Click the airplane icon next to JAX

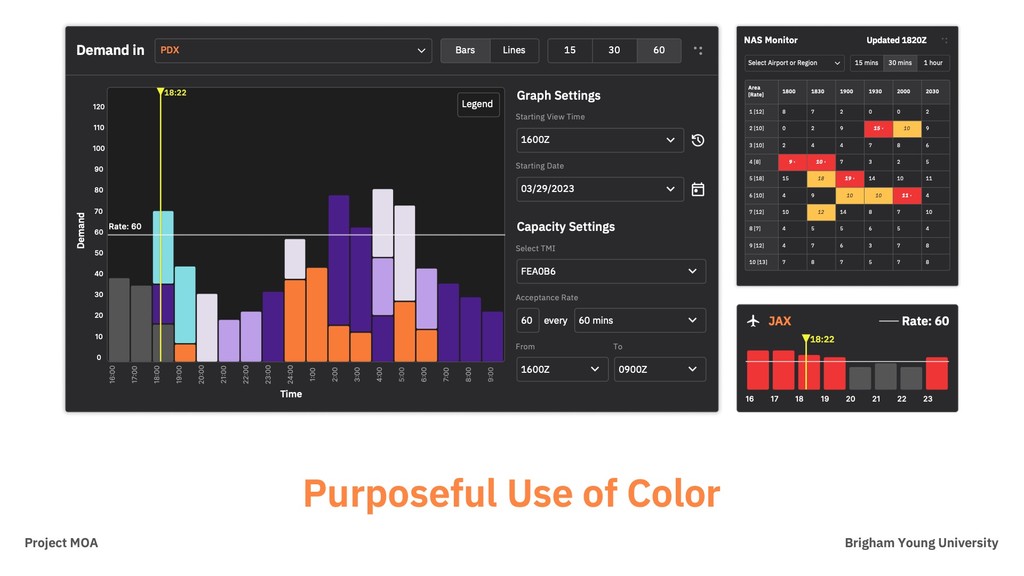coord(753,321)
